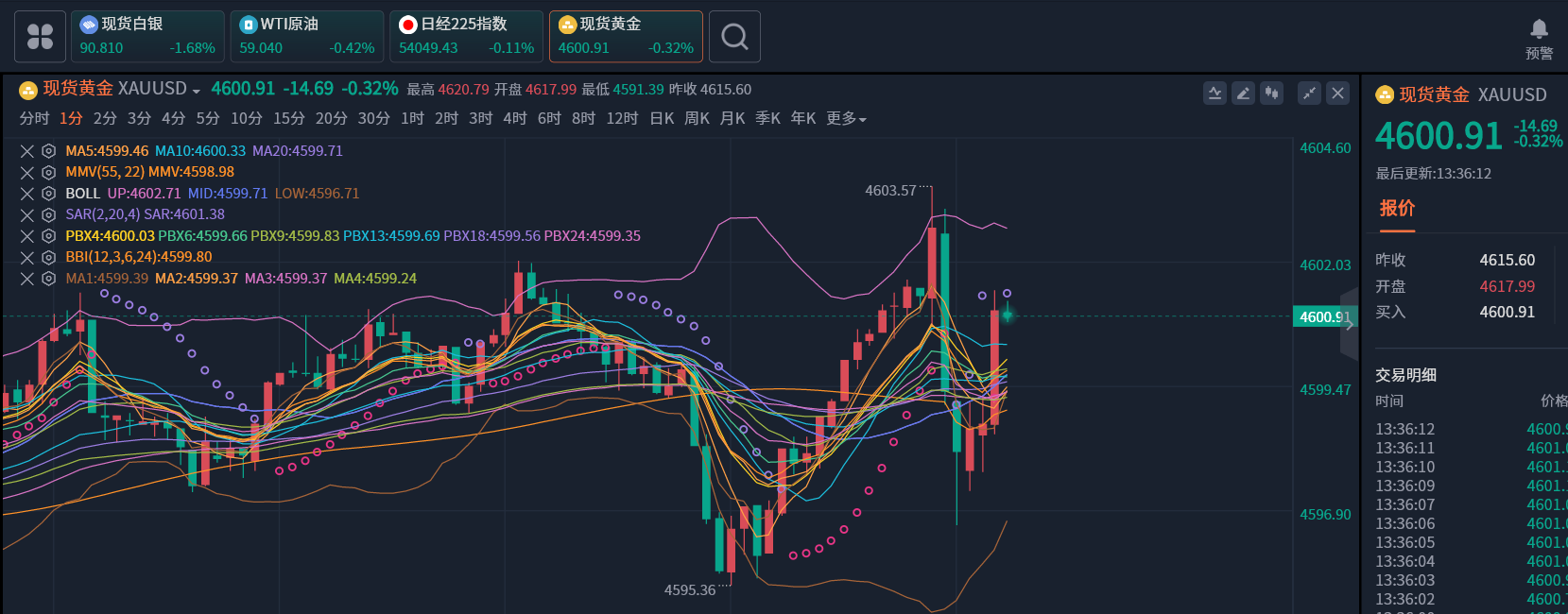Open the chart indicators icon

tap(1215, 93)
